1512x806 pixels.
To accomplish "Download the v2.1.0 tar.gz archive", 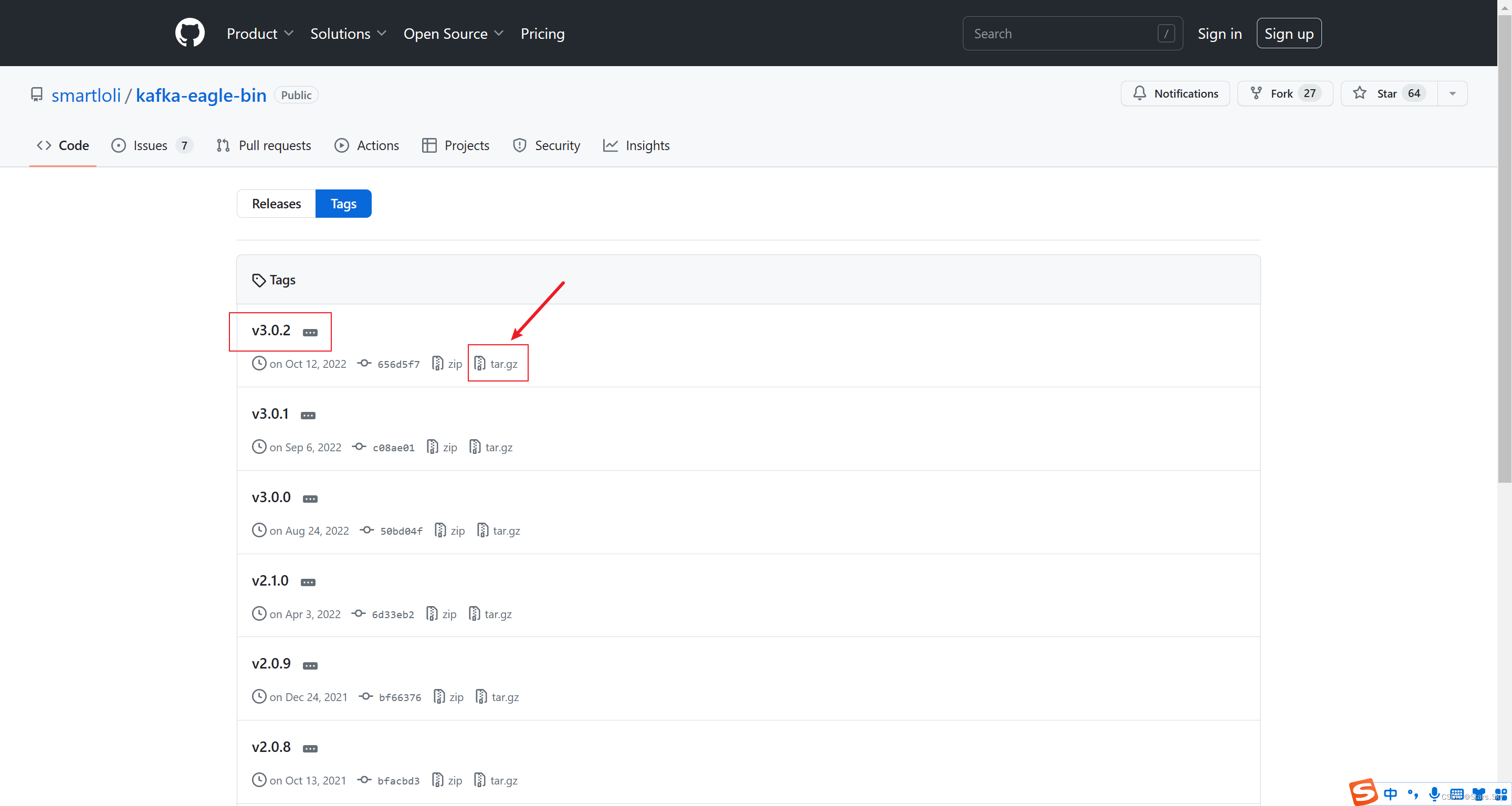I will click(491, 613).
